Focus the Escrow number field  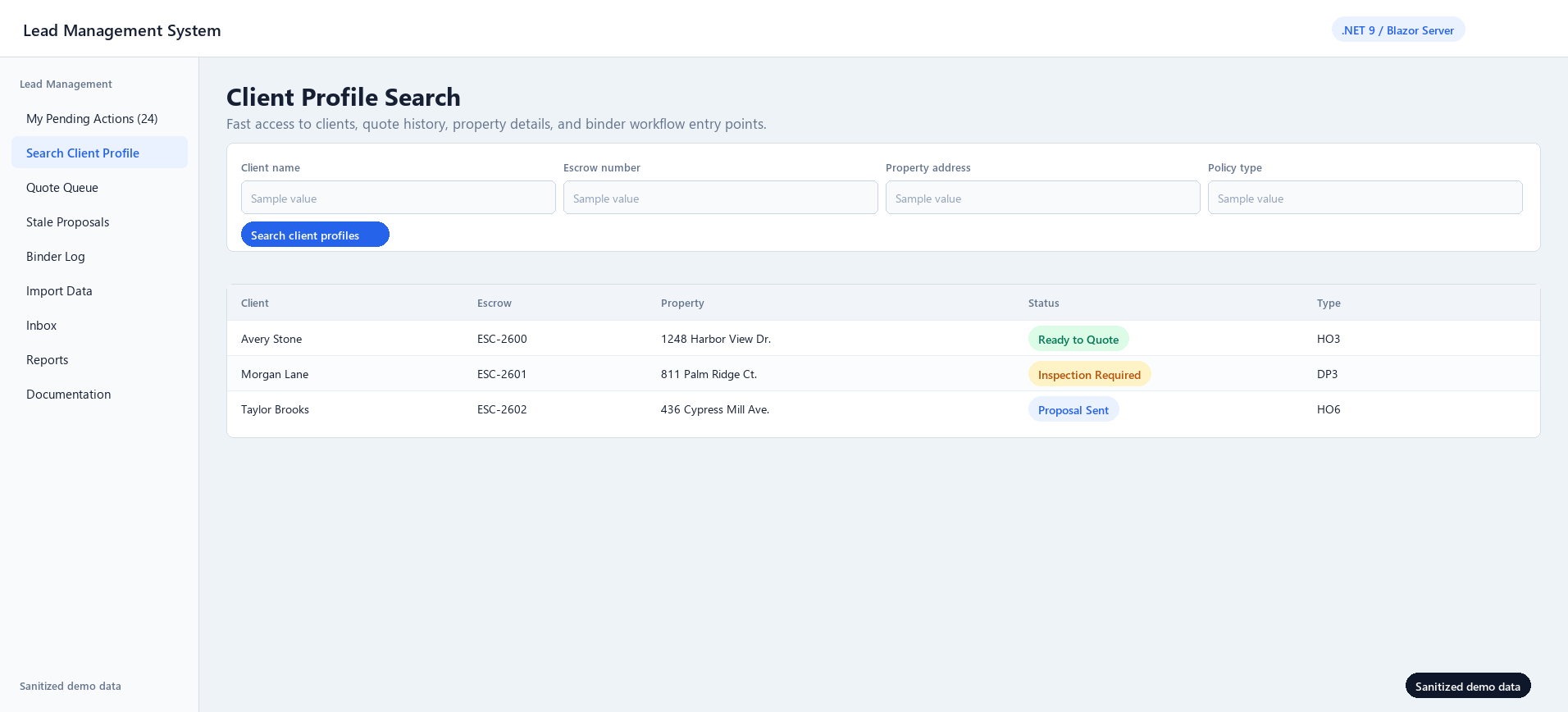pyautogui.click(x=721, y=198)
